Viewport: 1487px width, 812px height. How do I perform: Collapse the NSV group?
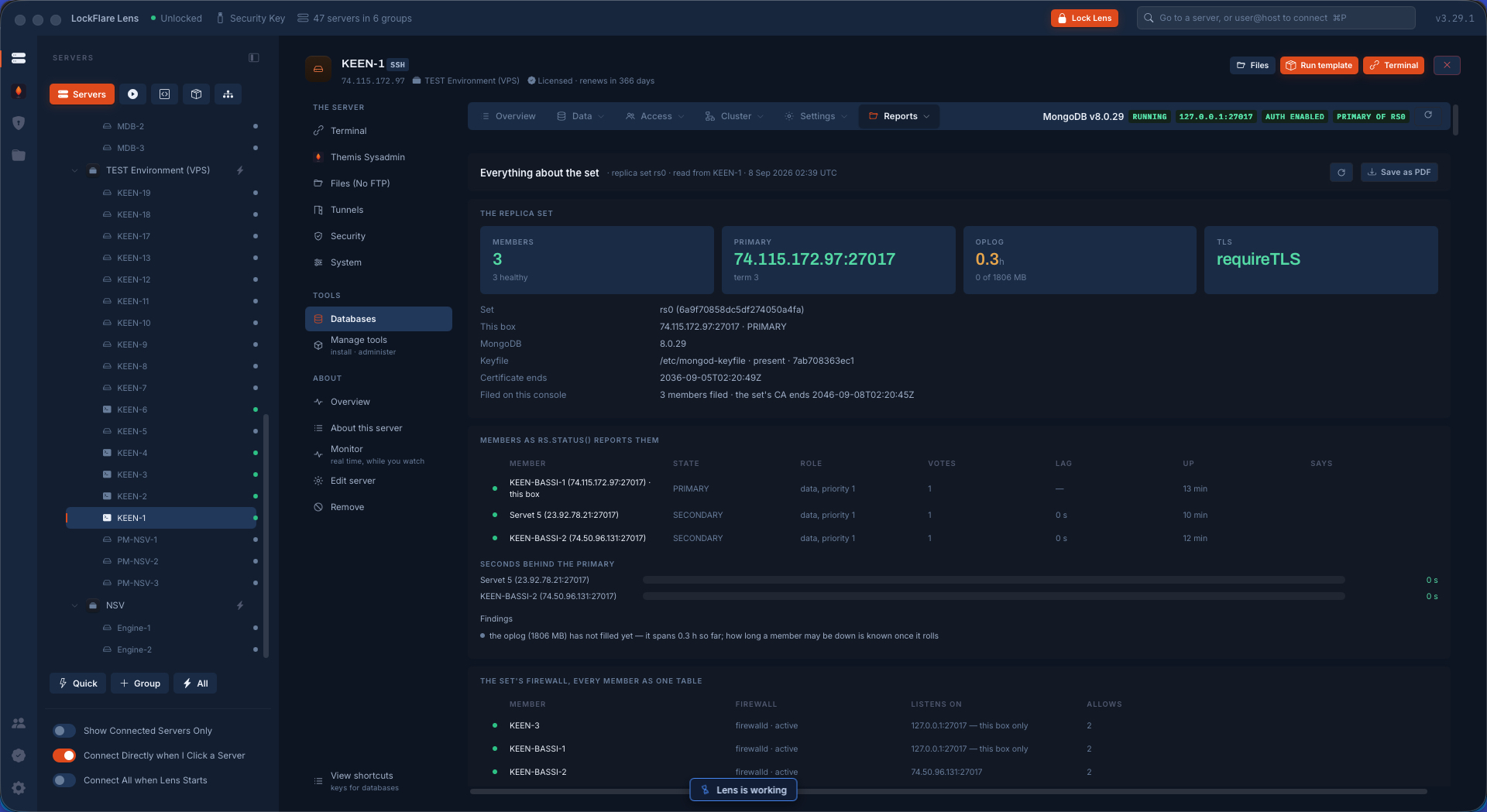[x=75, y=605]
